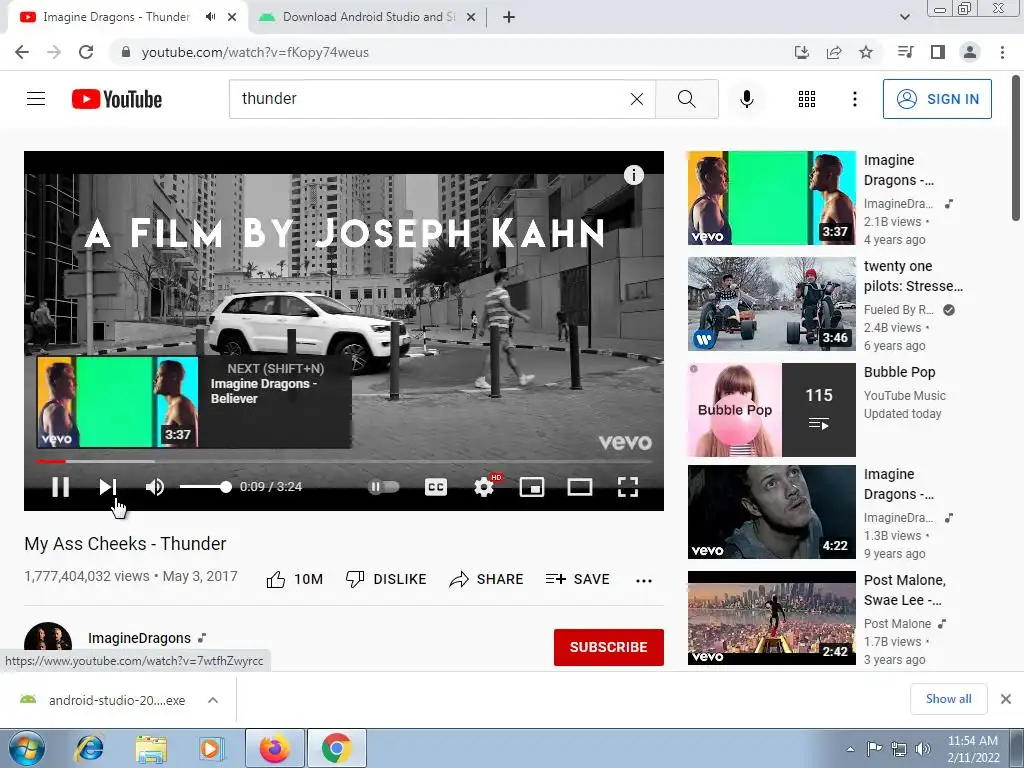
Task: Like the video with thumbs up
Action: coord(295,579)
